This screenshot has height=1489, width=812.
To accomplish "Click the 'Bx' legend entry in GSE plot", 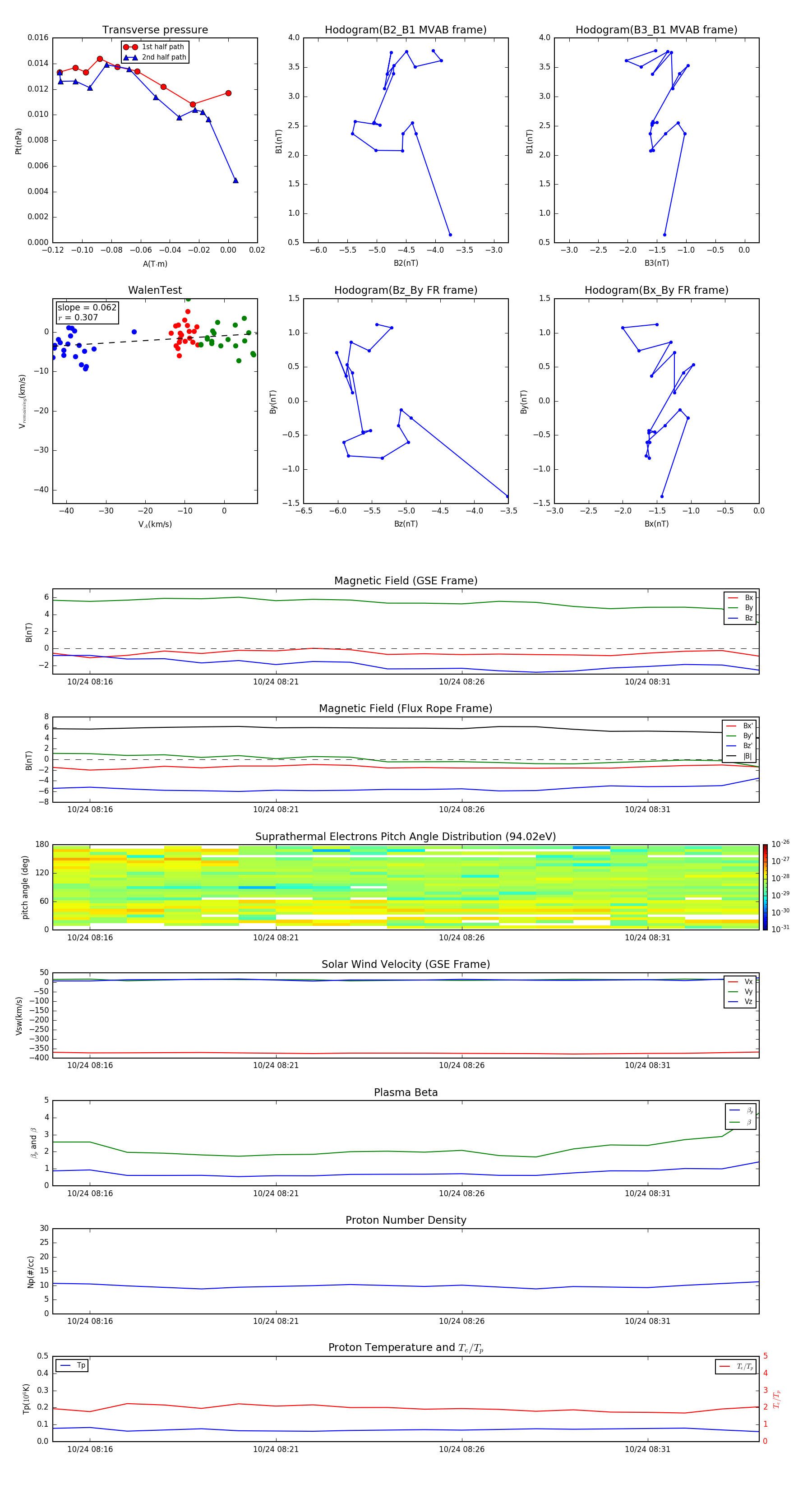I will point(740,598).
